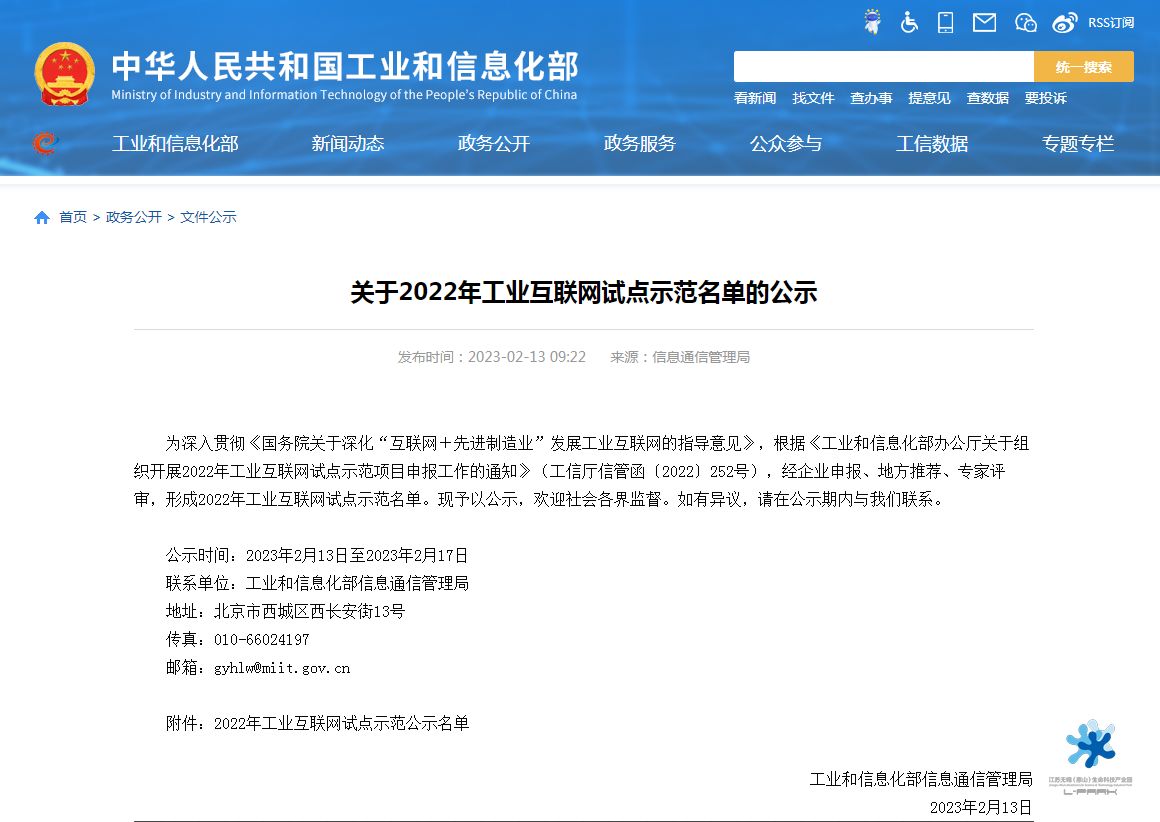This screenshot has width=1160, height=822.
Task: Click the 找文件 quick link
Action: [x=813, y=98]
